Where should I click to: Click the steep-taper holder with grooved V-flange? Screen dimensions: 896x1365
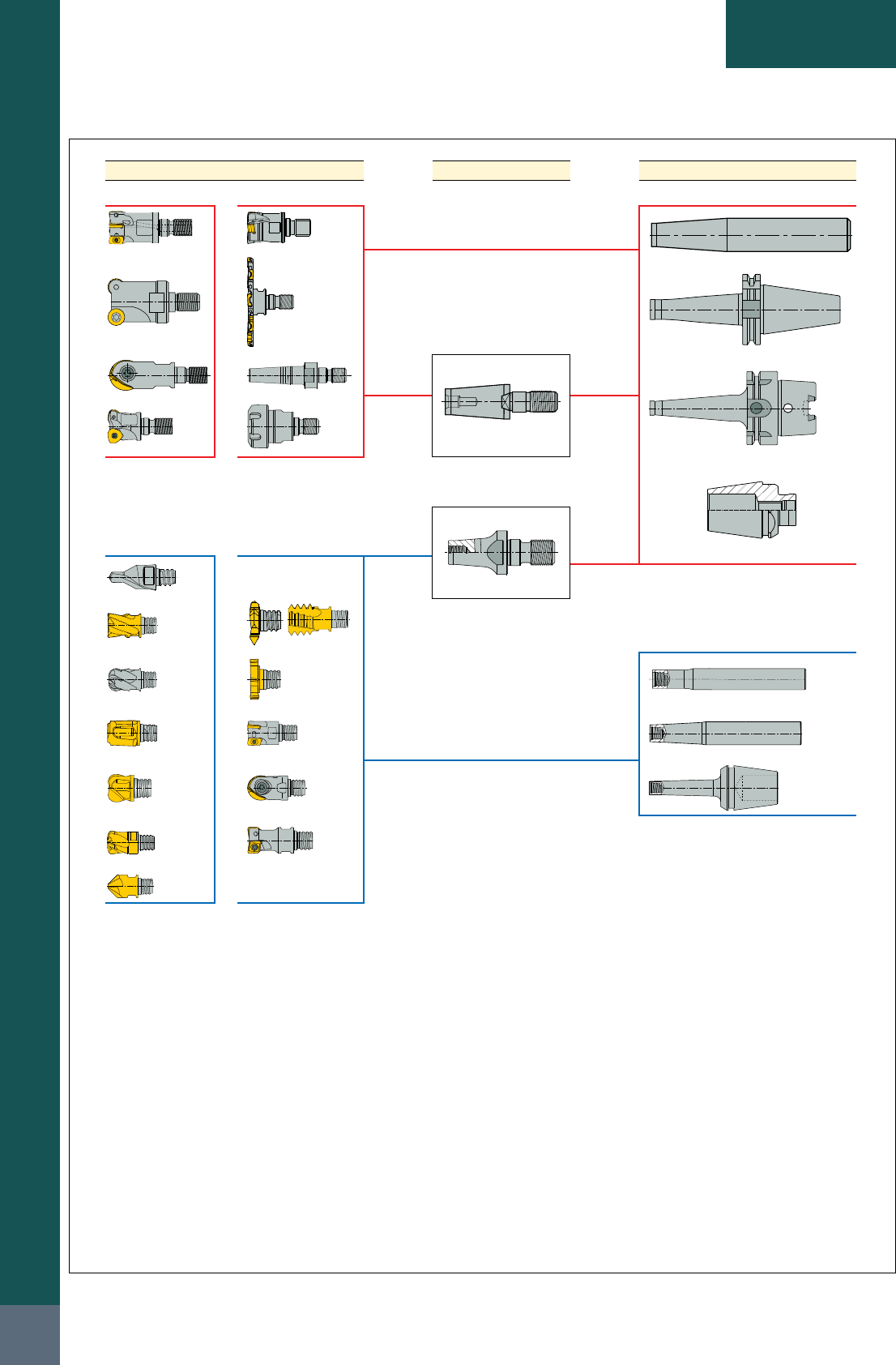pos(745,310)
